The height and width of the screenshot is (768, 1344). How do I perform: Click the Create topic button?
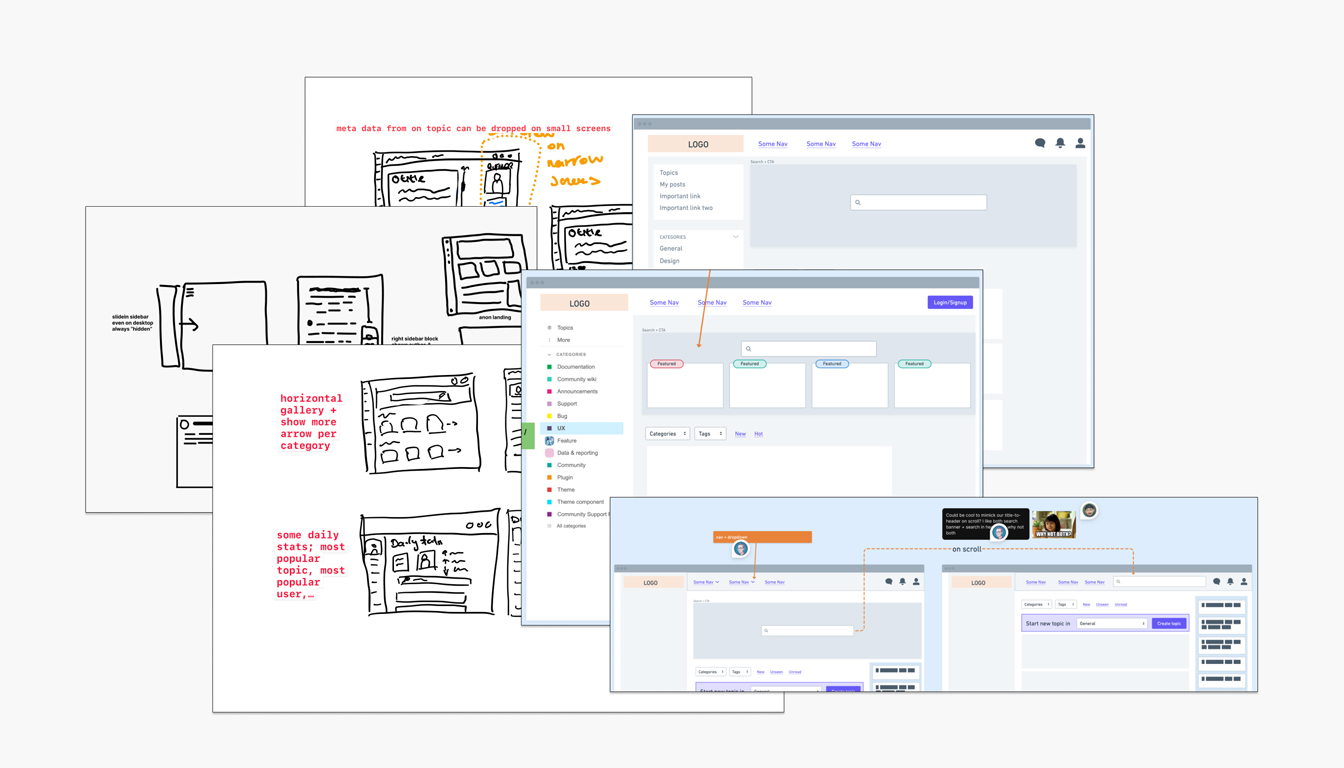point(1169,623)
